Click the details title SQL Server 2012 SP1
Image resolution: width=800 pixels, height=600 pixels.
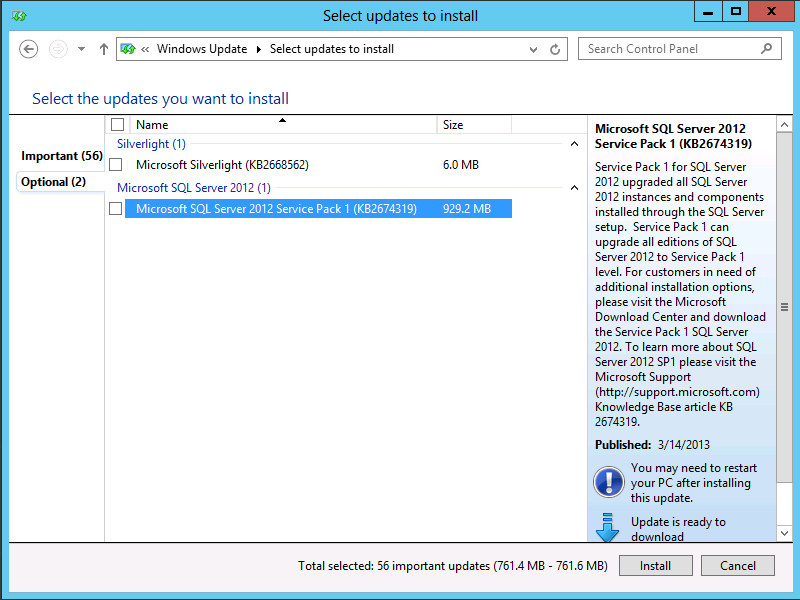point(673,136)
